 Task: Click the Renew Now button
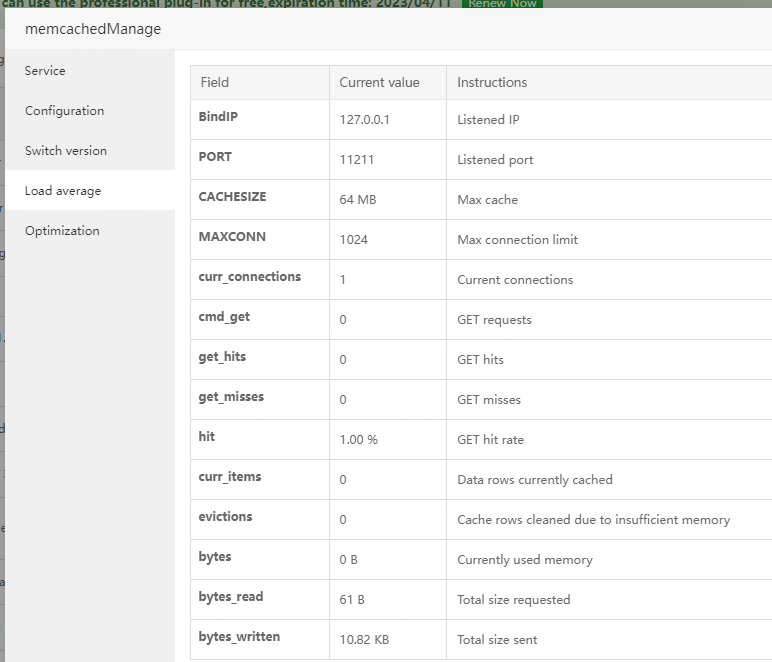502,4
